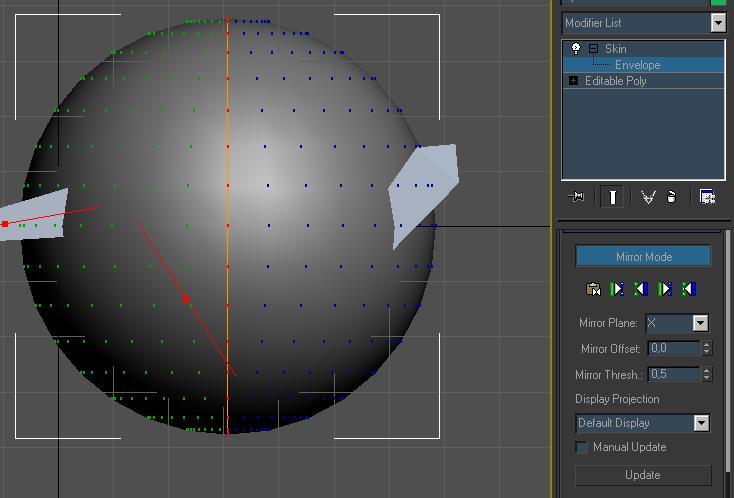Click the orange mirror plane line
The width and height of the screenshot is (734, 498).
[x=228, y=225]
